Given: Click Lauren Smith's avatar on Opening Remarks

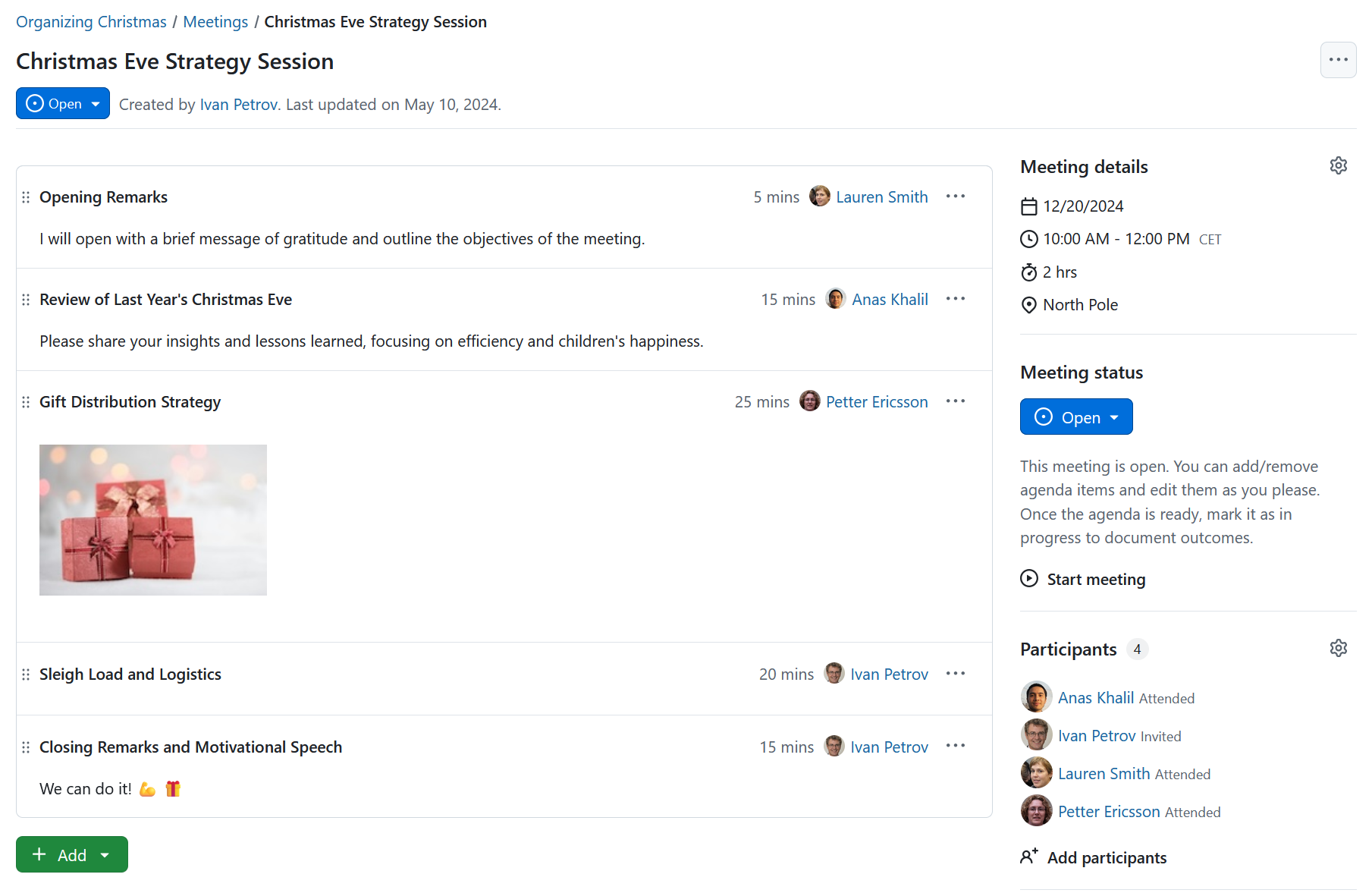Looking at the screenshot, I should [820, 197].
